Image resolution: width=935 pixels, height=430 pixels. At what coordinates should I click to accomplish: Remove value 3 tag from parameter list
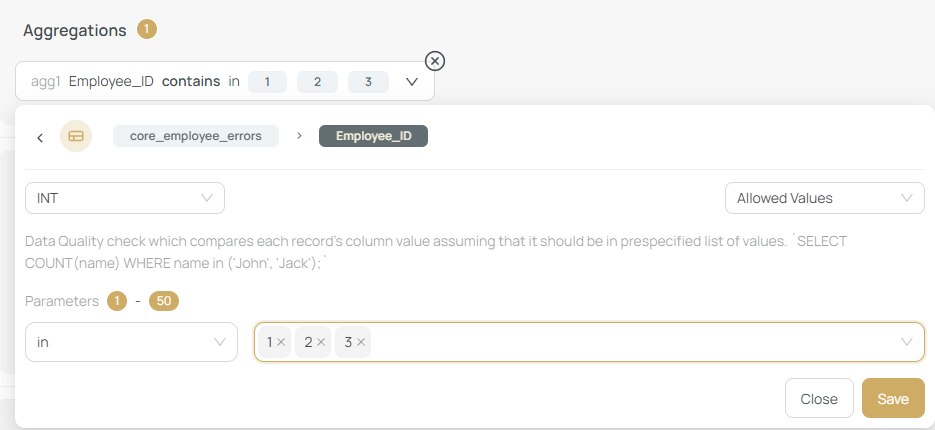361,342
